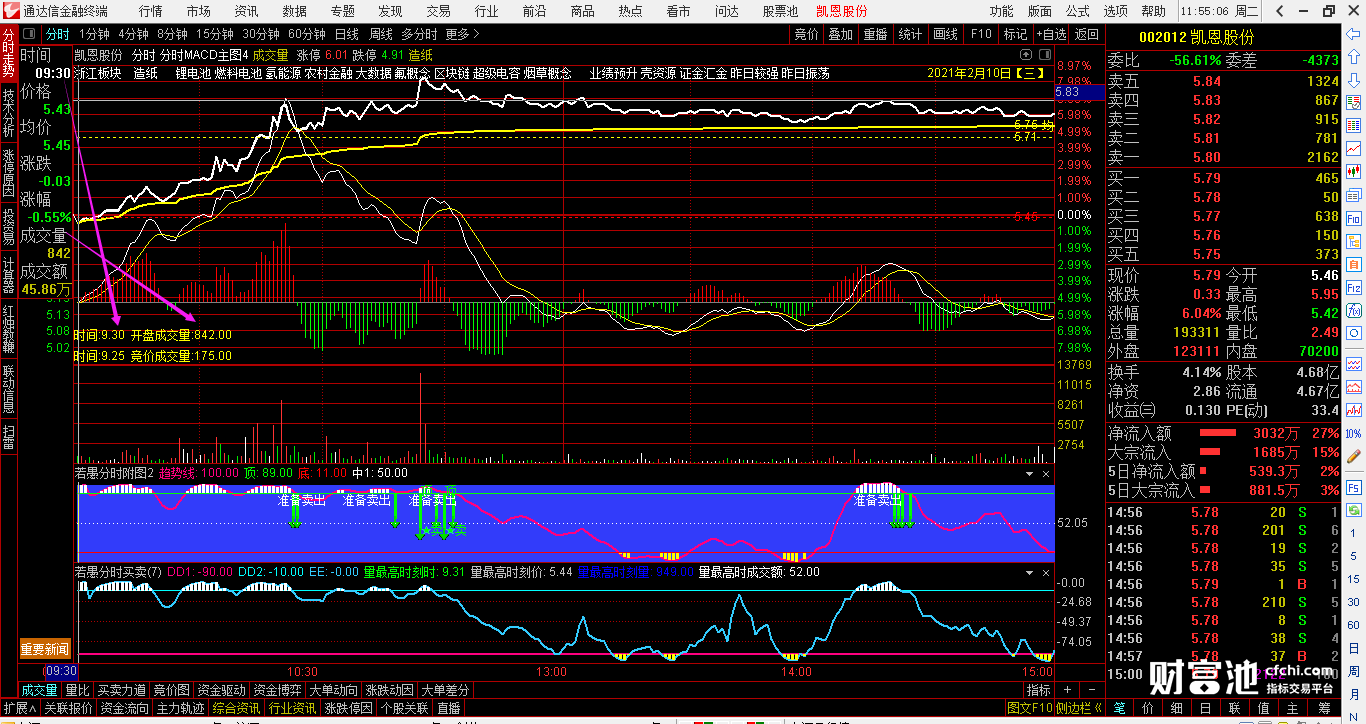The image size is (1366, 724).
Task: Close the 若愚分时买卖 indicator panel
Action: click(1046, 573)
